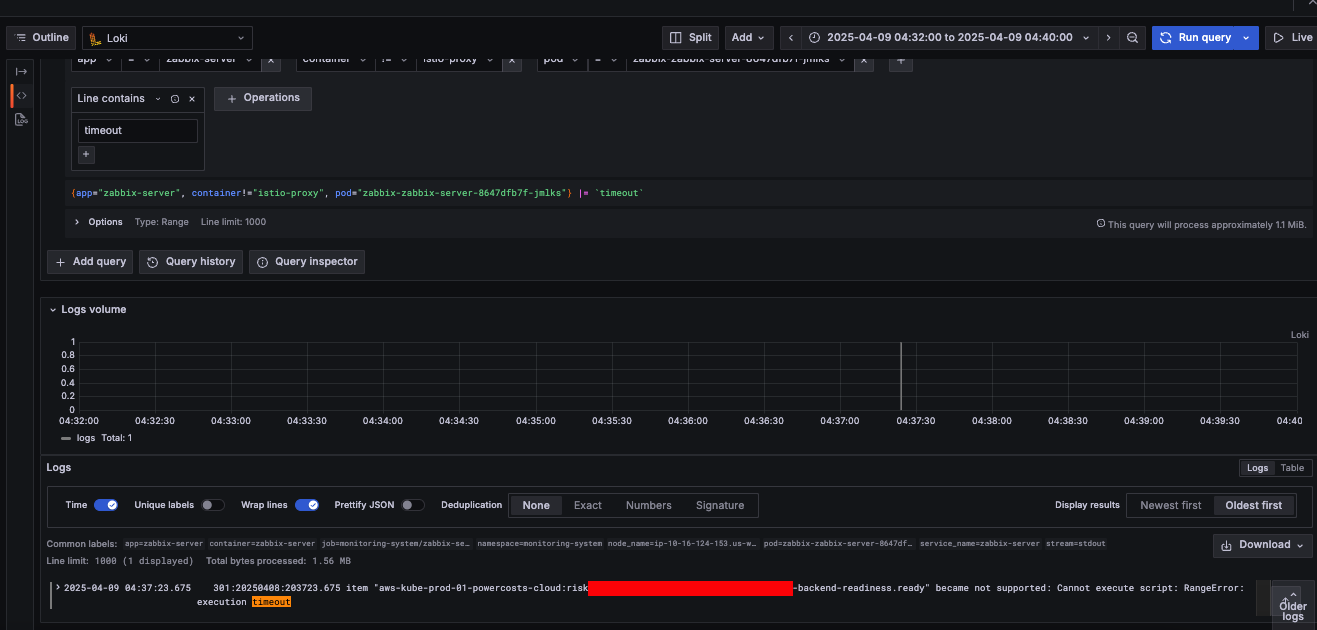Click the zoom out time range icon

[1132, 38]
